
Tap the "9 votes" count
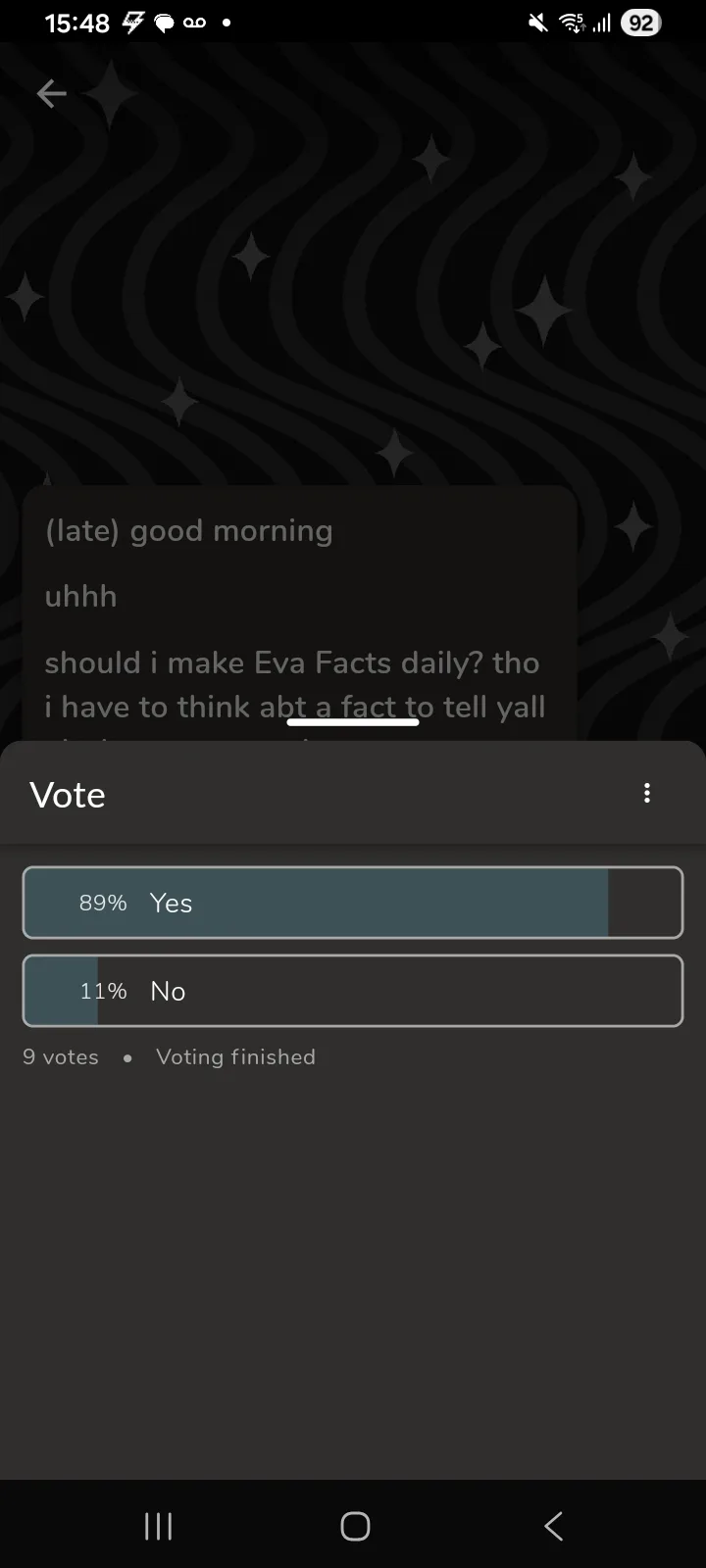coord(61,1056)
